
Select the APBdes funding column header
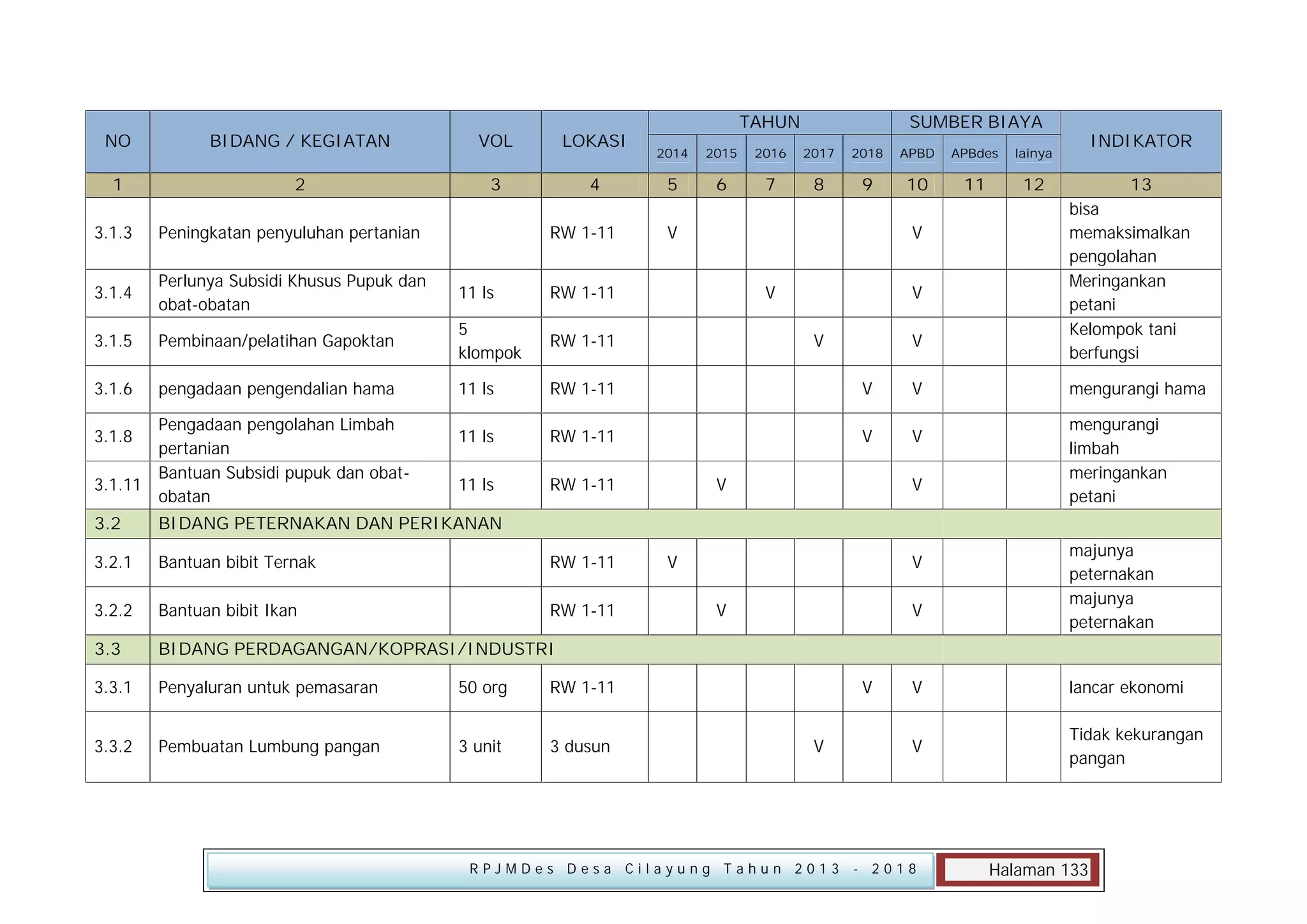pos(974,154)
